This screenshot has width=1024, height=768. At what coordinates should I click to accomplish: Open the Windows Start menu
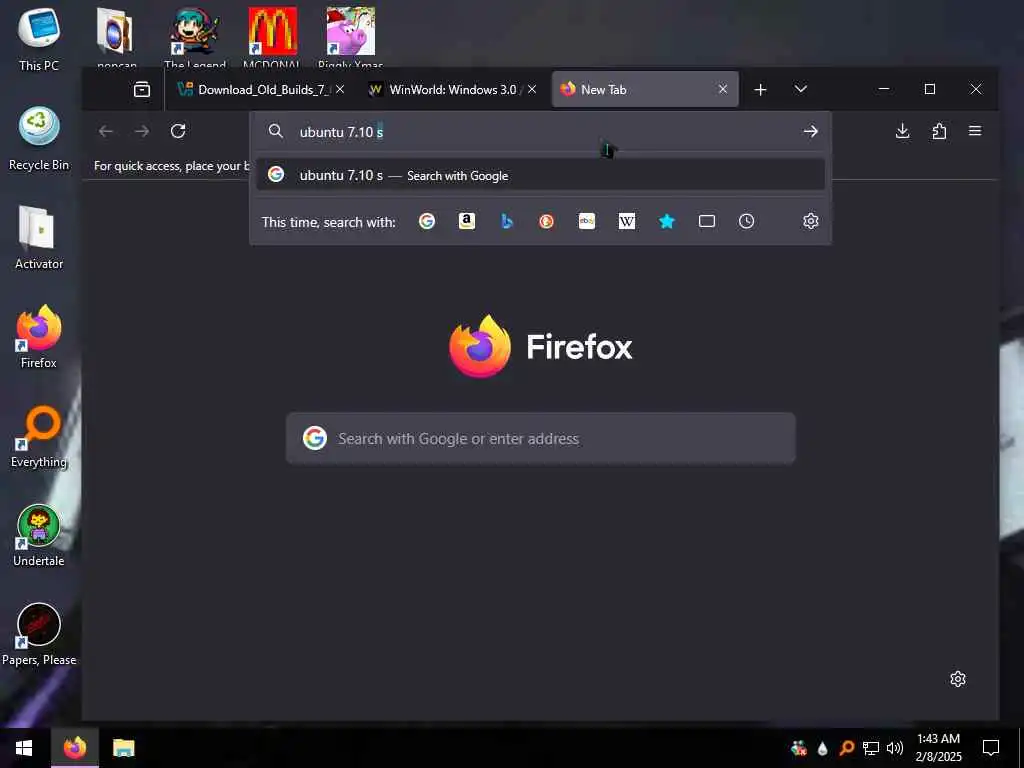[x=24, y=748]
